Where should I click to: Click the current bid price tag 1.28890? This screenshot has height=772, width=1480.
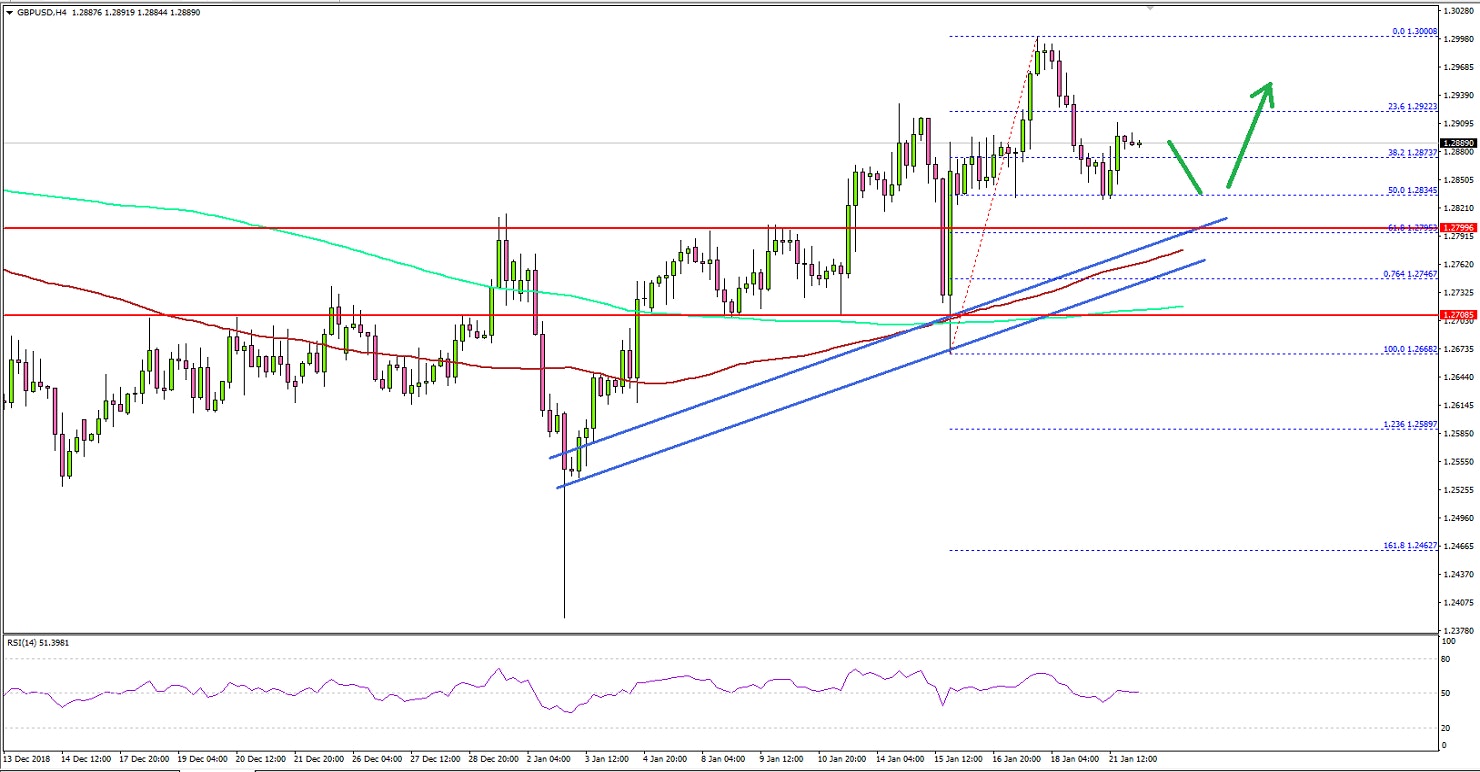tap(1459, 143)
